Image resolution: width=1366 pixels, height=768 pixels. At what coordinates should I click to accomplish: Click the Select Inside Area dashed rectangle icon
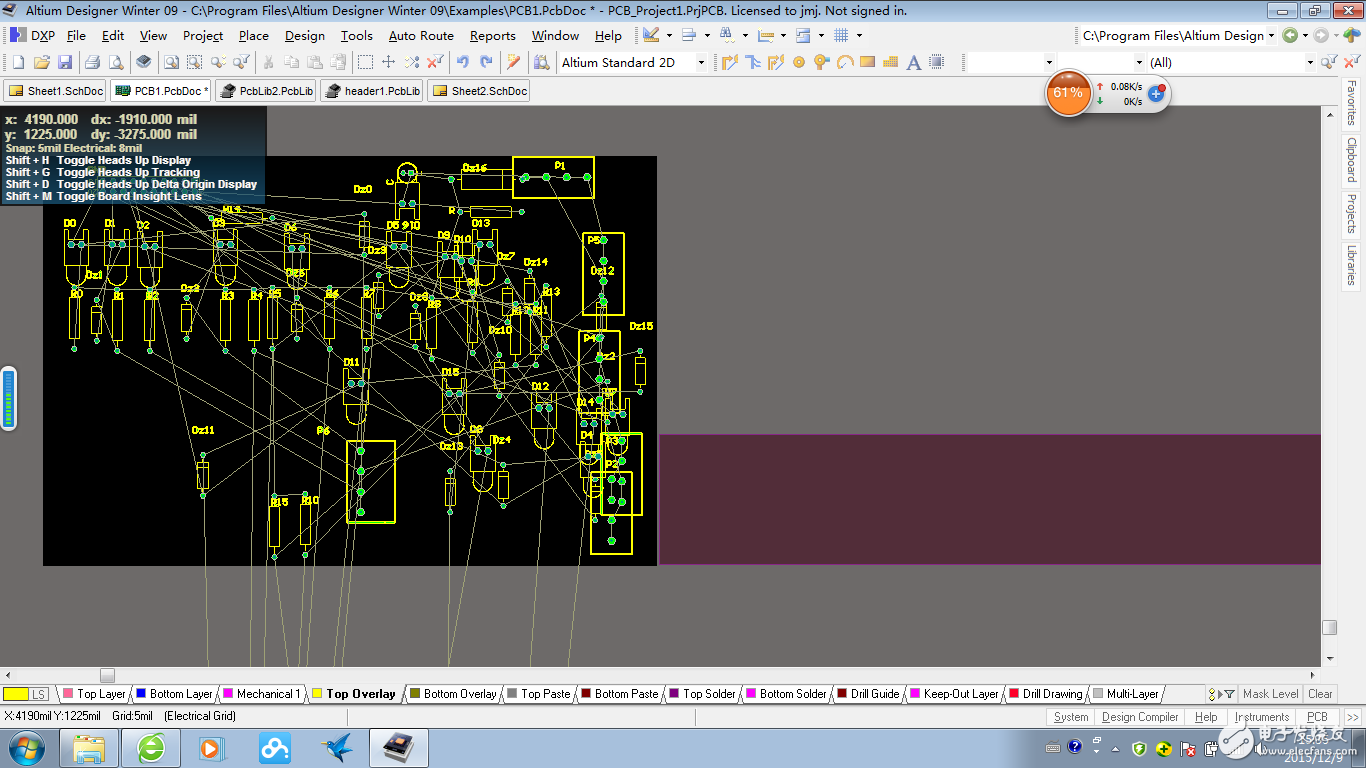coord(365,62)
